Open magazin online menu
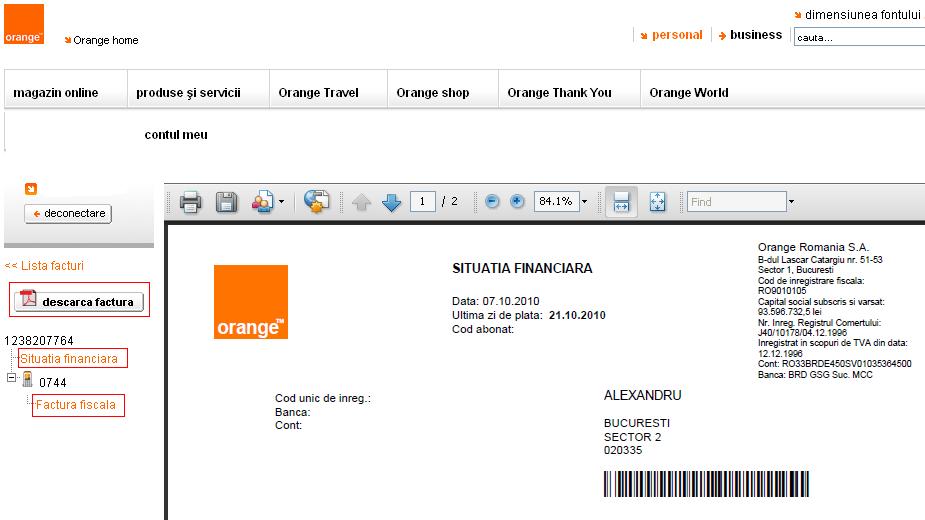Image resolution: width=925 pixels, height=520 pixels. tap(56, 93)
